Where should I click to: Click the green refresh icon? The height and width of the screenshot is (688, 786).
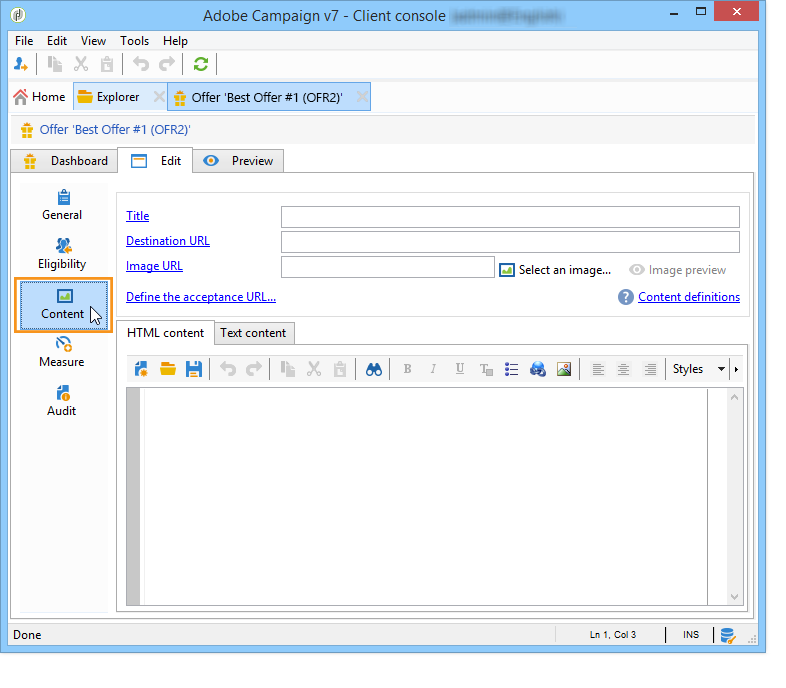tap(201, 64)
